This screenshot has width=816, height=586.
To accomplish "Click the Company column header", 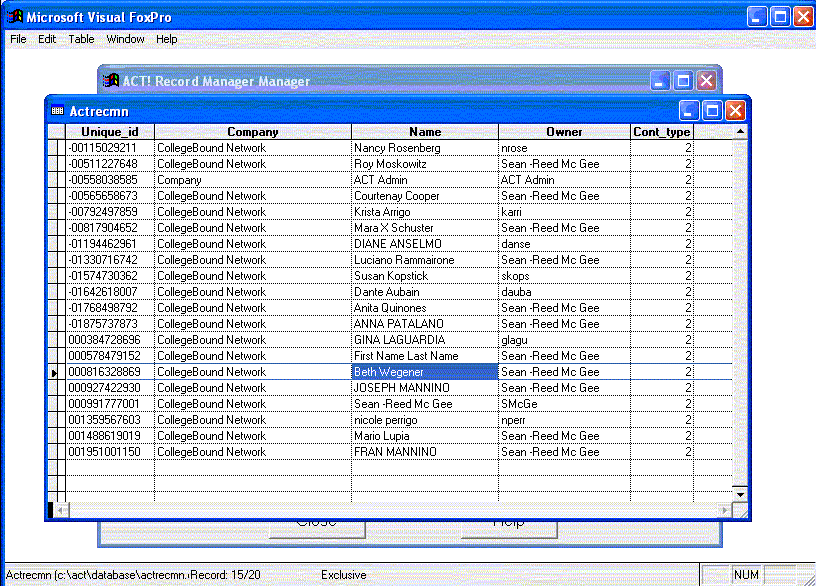I will coord(253,132).
